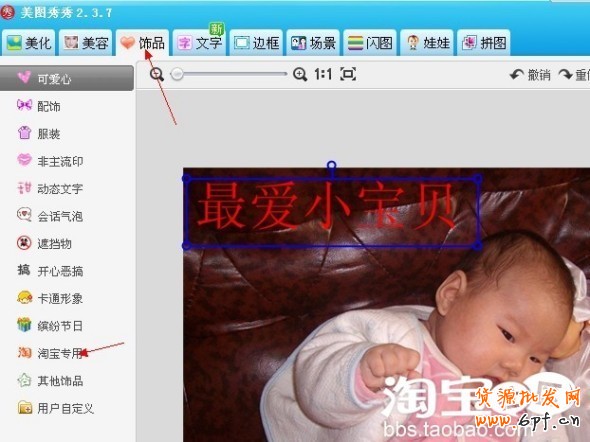Set view to 1:1 actual size
This screenshot has height=442, width=590.
(x=323, y=74)
